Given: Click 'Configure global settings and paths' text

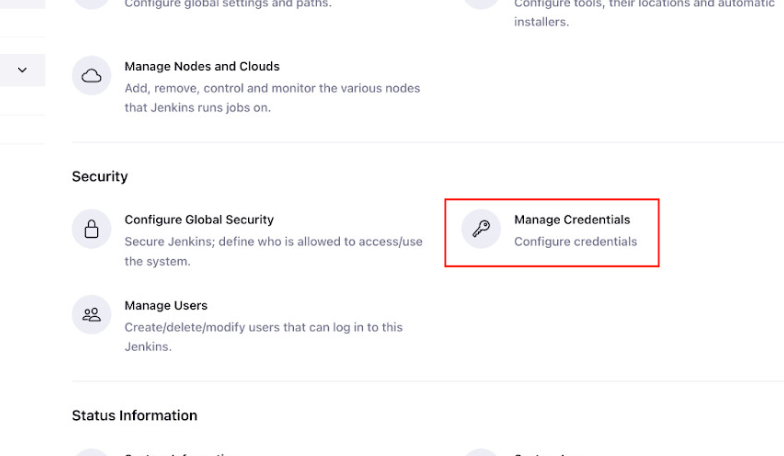Looking at the screenshot, I should [x=227, y=4].
